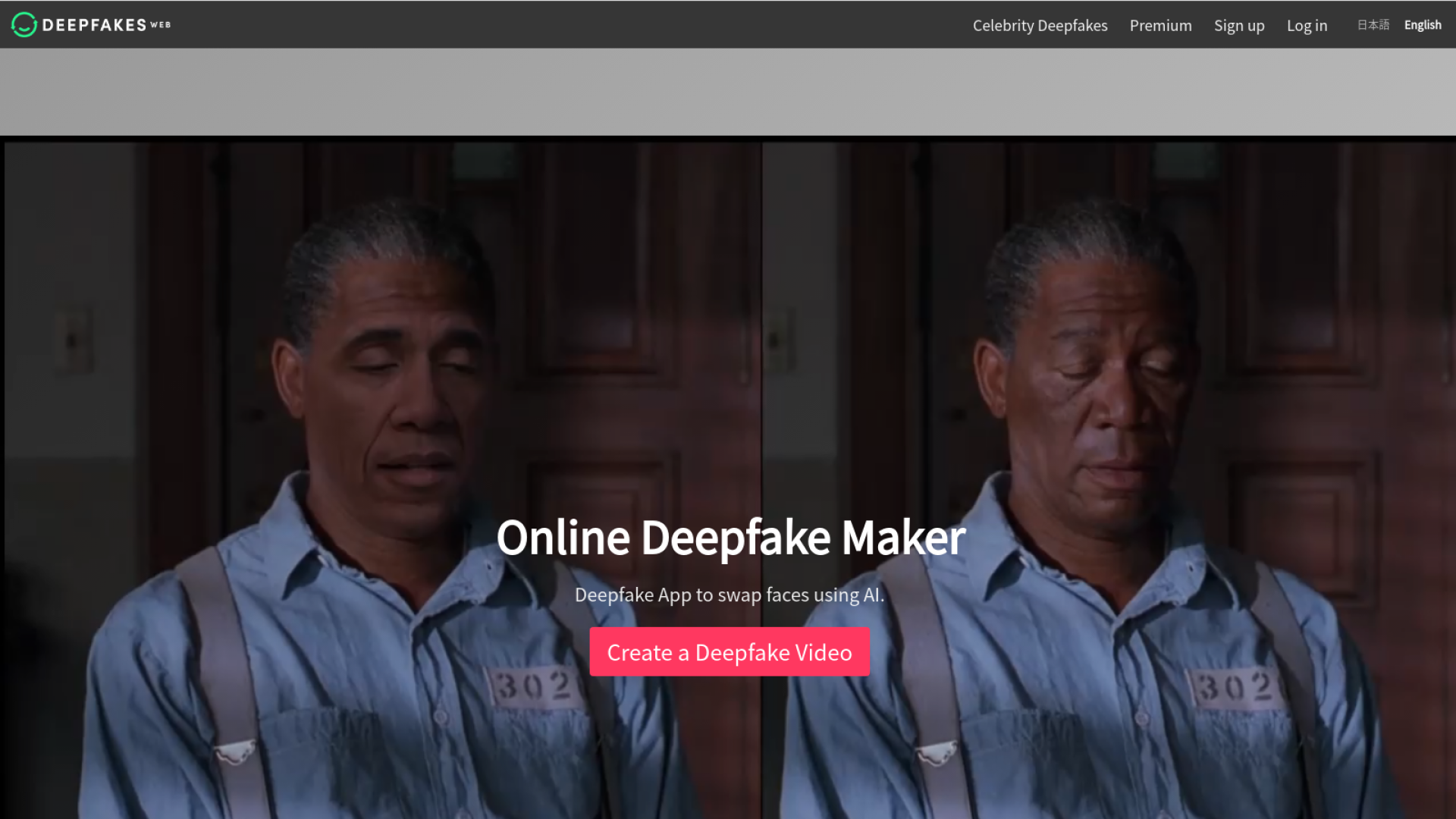Click the green smiley Deepfakes logo icon

(24, 25)
